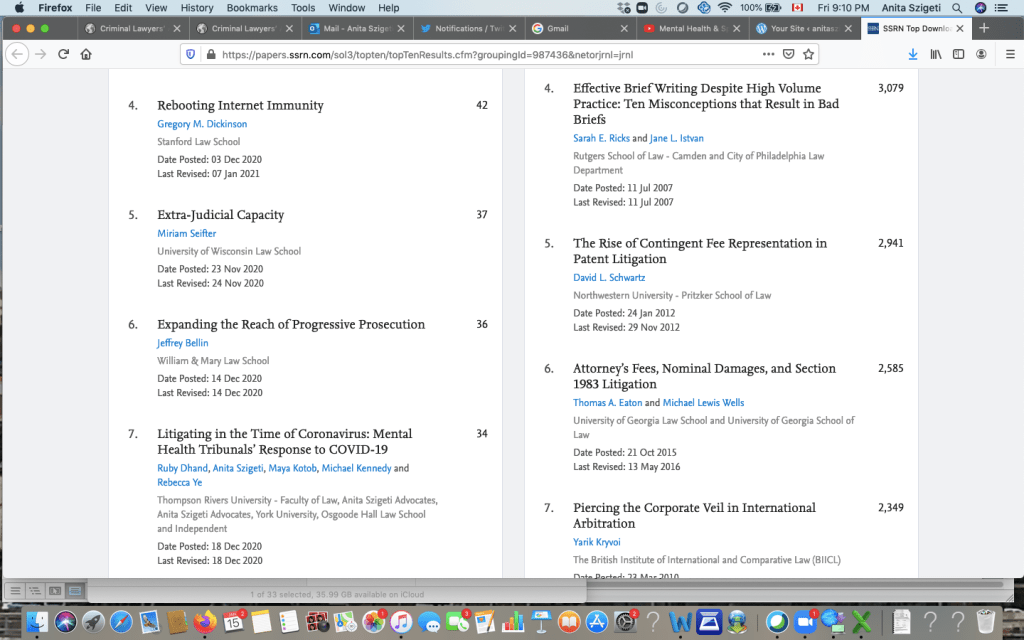Open paper Extra-Judicial Capacity
1024x640 pixels.
pyautogui.click(x=220, y=215)
